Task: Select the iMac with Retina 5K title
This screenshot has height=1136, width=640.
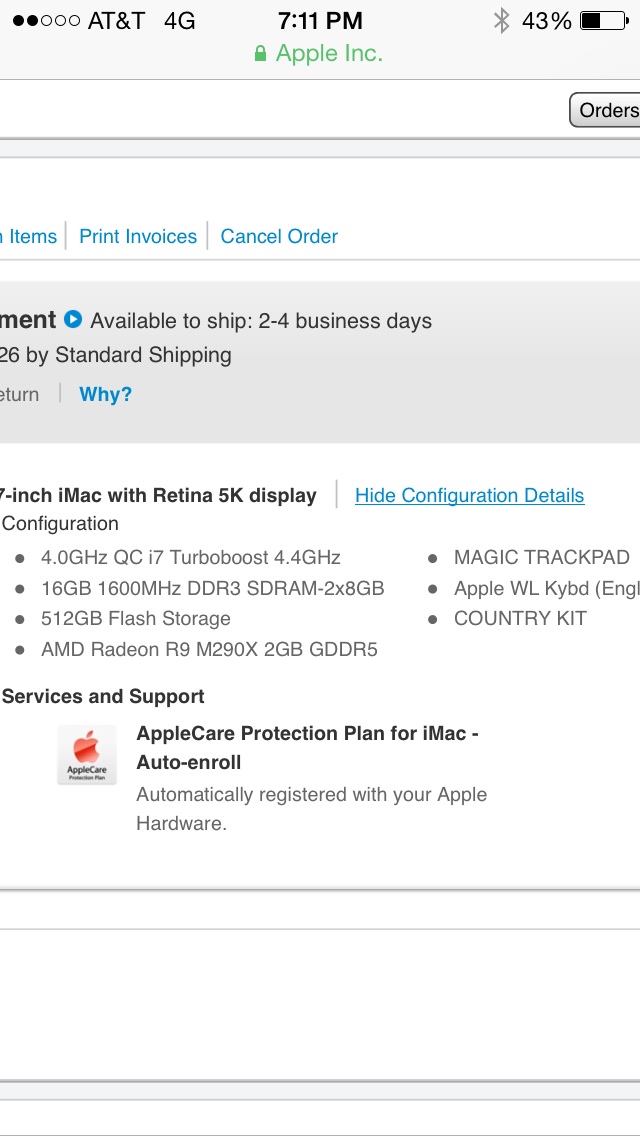Action: pos(158,496)
